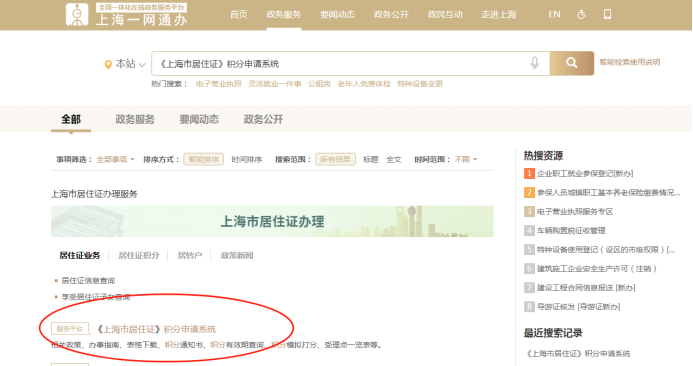693x366 pixels.
Task: Click the 上海一网通办 logo icon
Action: [77, 14]
